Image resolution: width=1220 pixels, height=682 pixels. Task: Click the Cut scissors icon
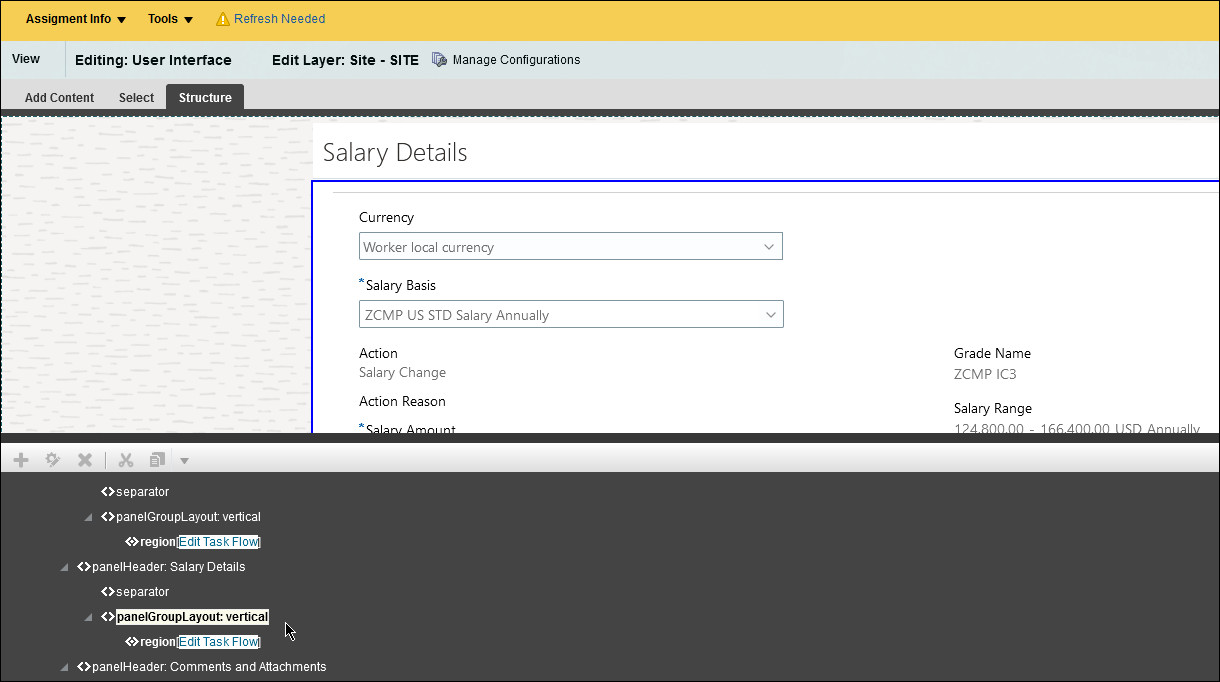[x=126, y=460]
